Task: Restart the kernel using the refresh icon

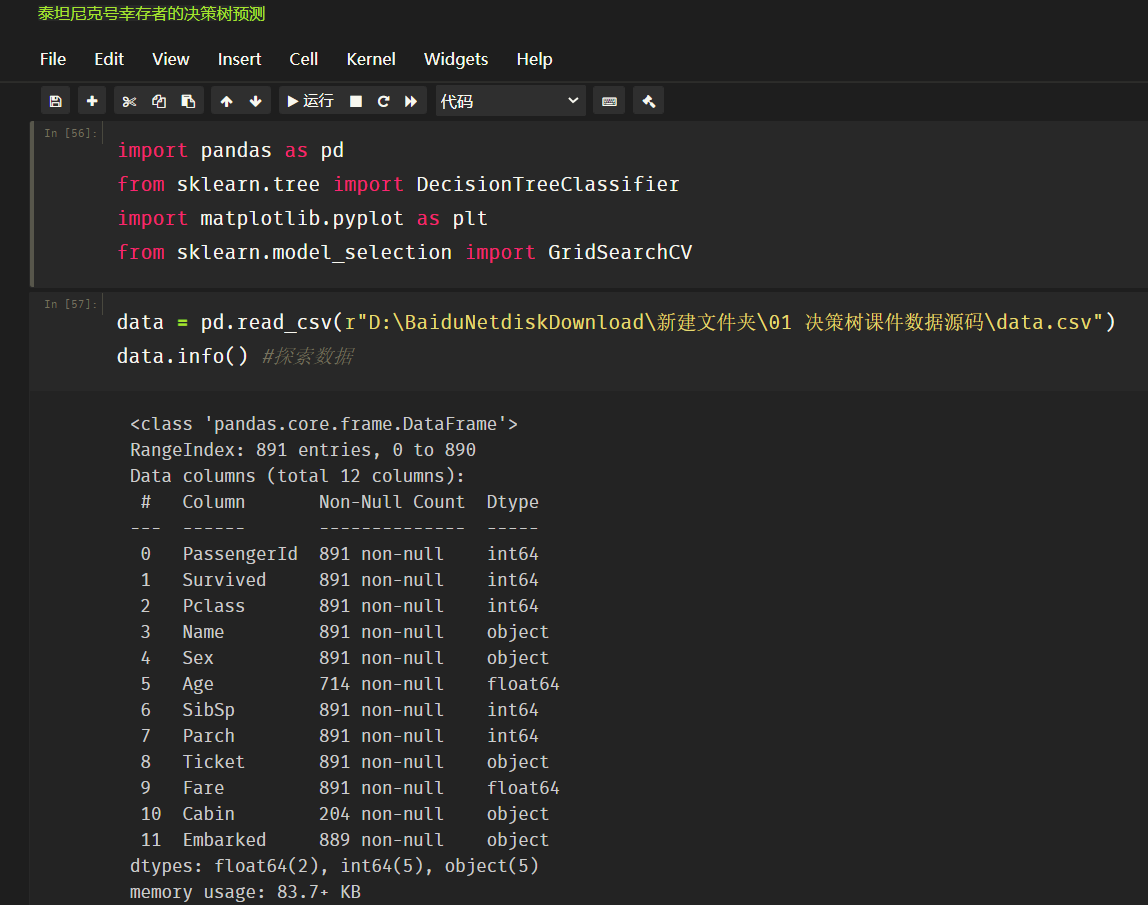Action: tap(383, 100)
